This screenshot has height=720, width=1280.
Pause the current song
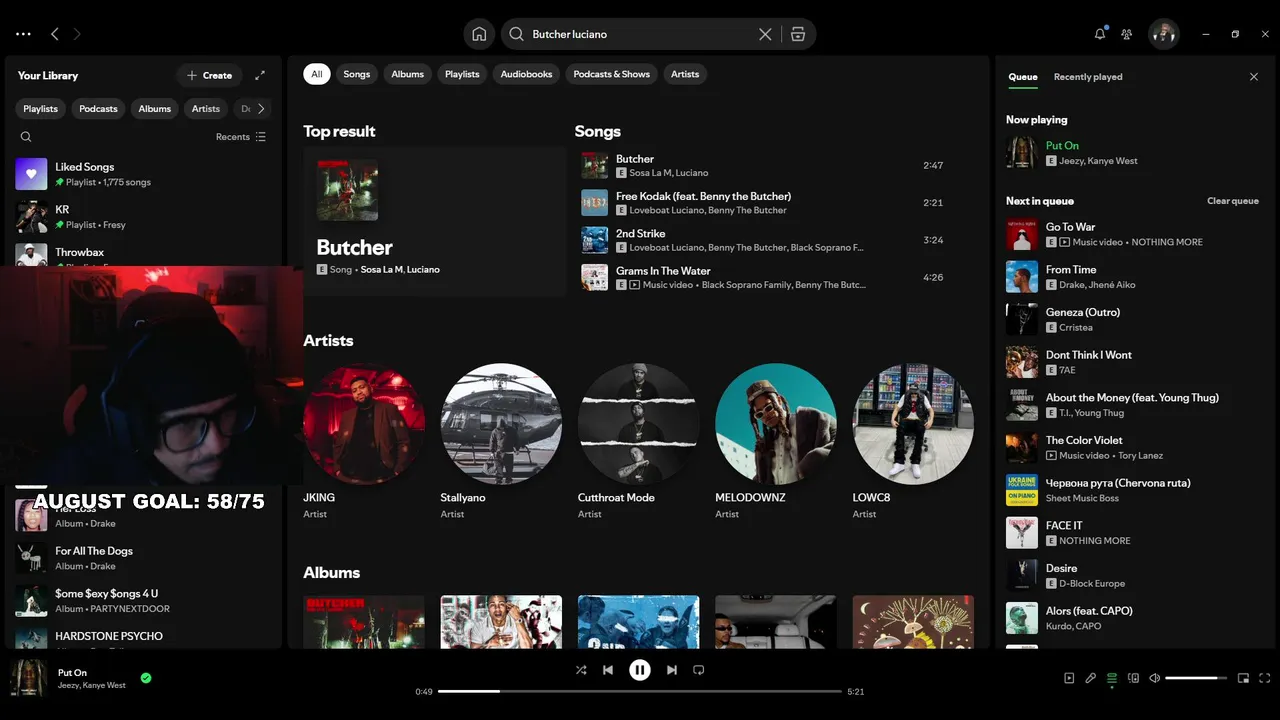tap(640, 670)
